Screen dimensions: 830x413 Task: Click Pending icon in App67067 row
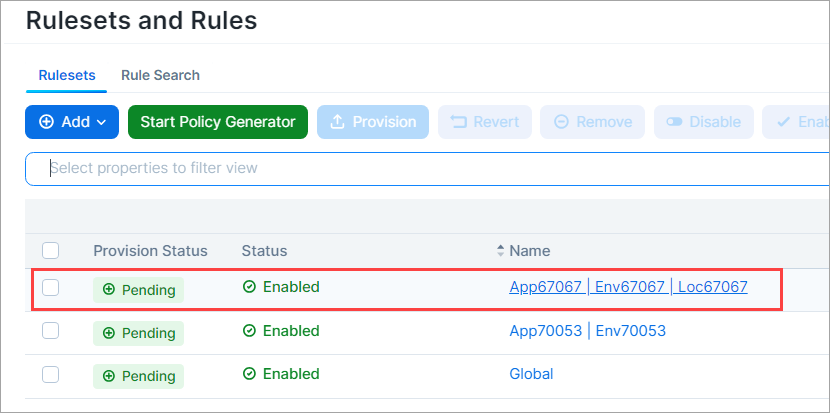coord(109,290)
